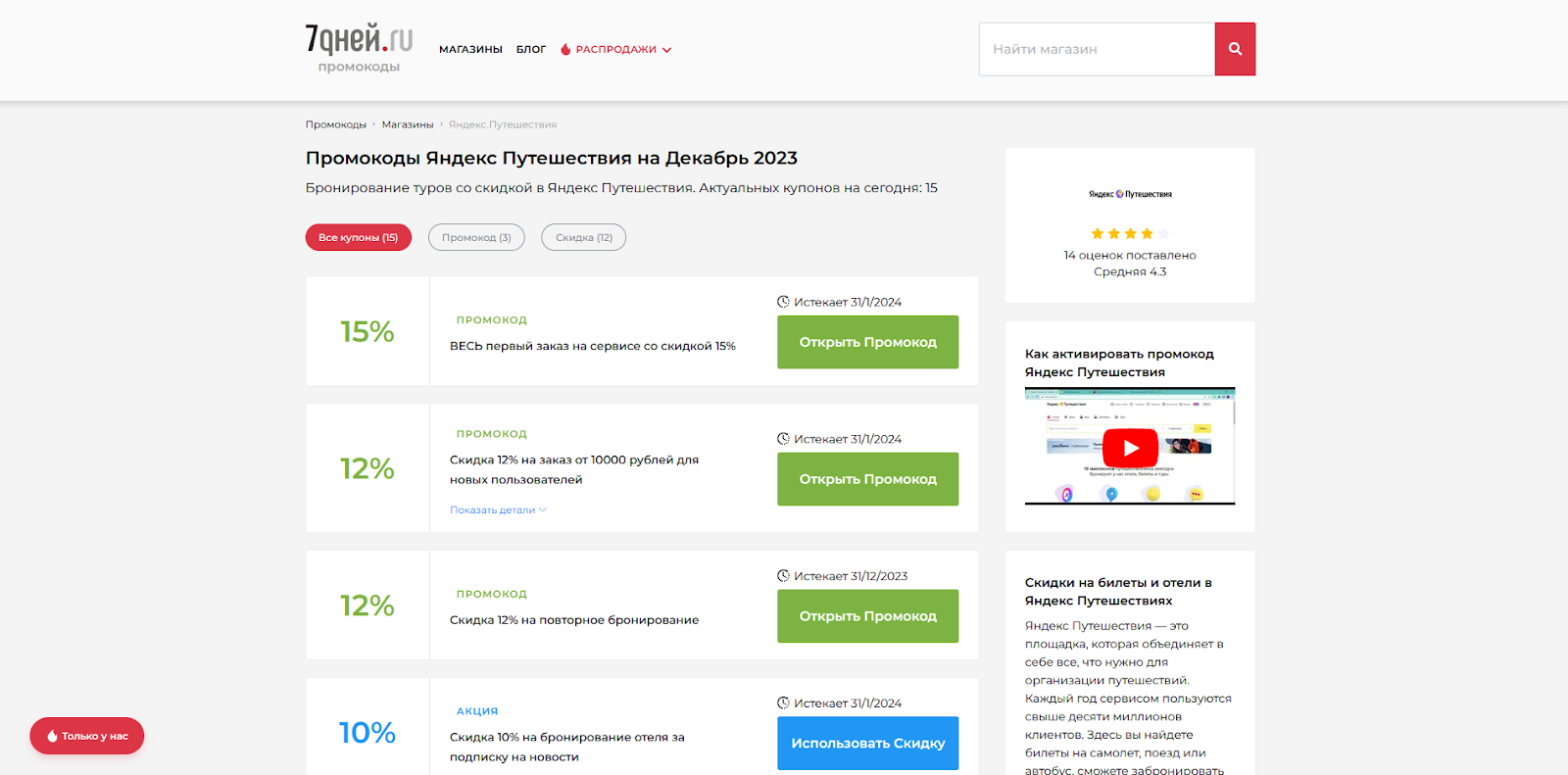The height and width of the screenshot is (775, 1568).
Task: Open promo code for 12% from 10000 rubles
Action: point(867,479)
